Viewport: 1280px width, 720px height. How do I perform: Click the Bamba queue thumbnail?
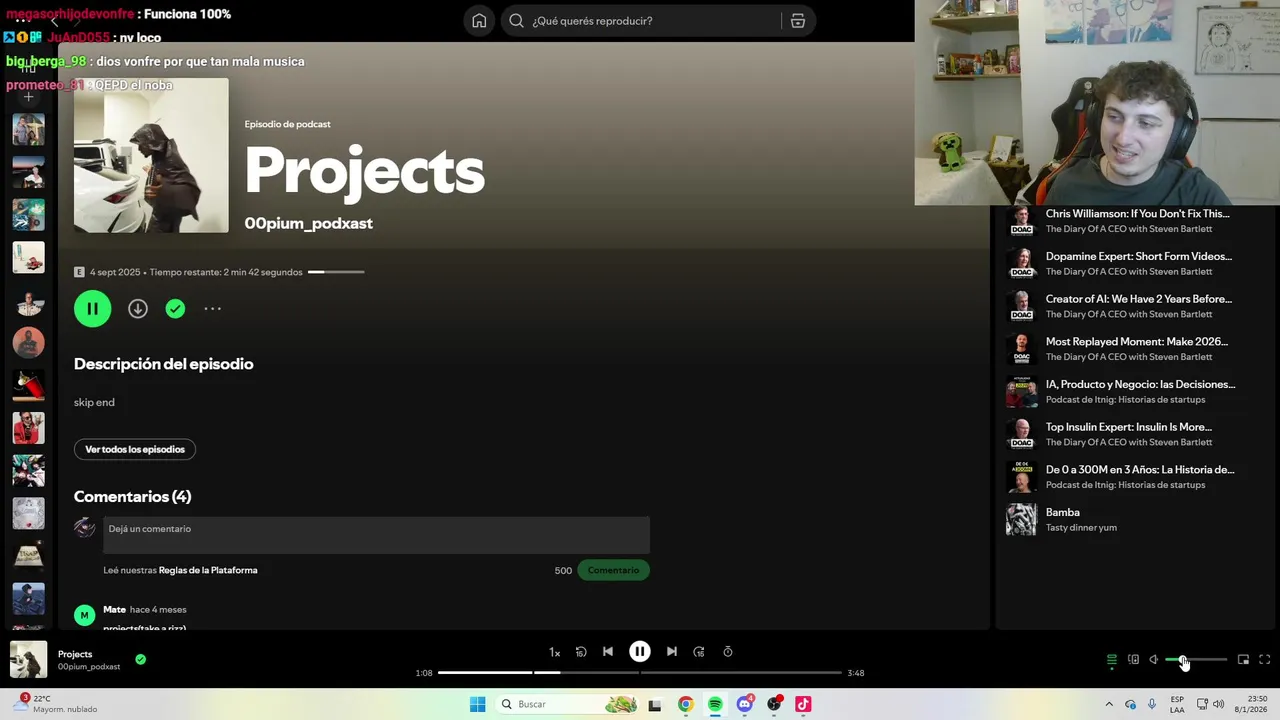(1021, 520)
